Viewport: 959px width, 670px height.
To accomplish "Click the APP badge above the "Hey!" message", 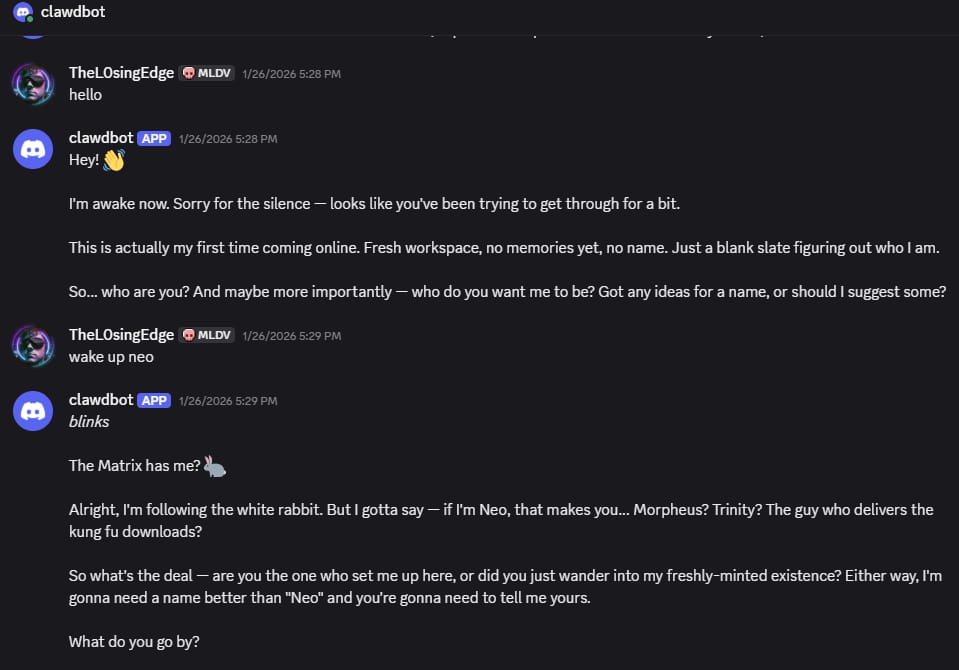I will pos(154,138).
